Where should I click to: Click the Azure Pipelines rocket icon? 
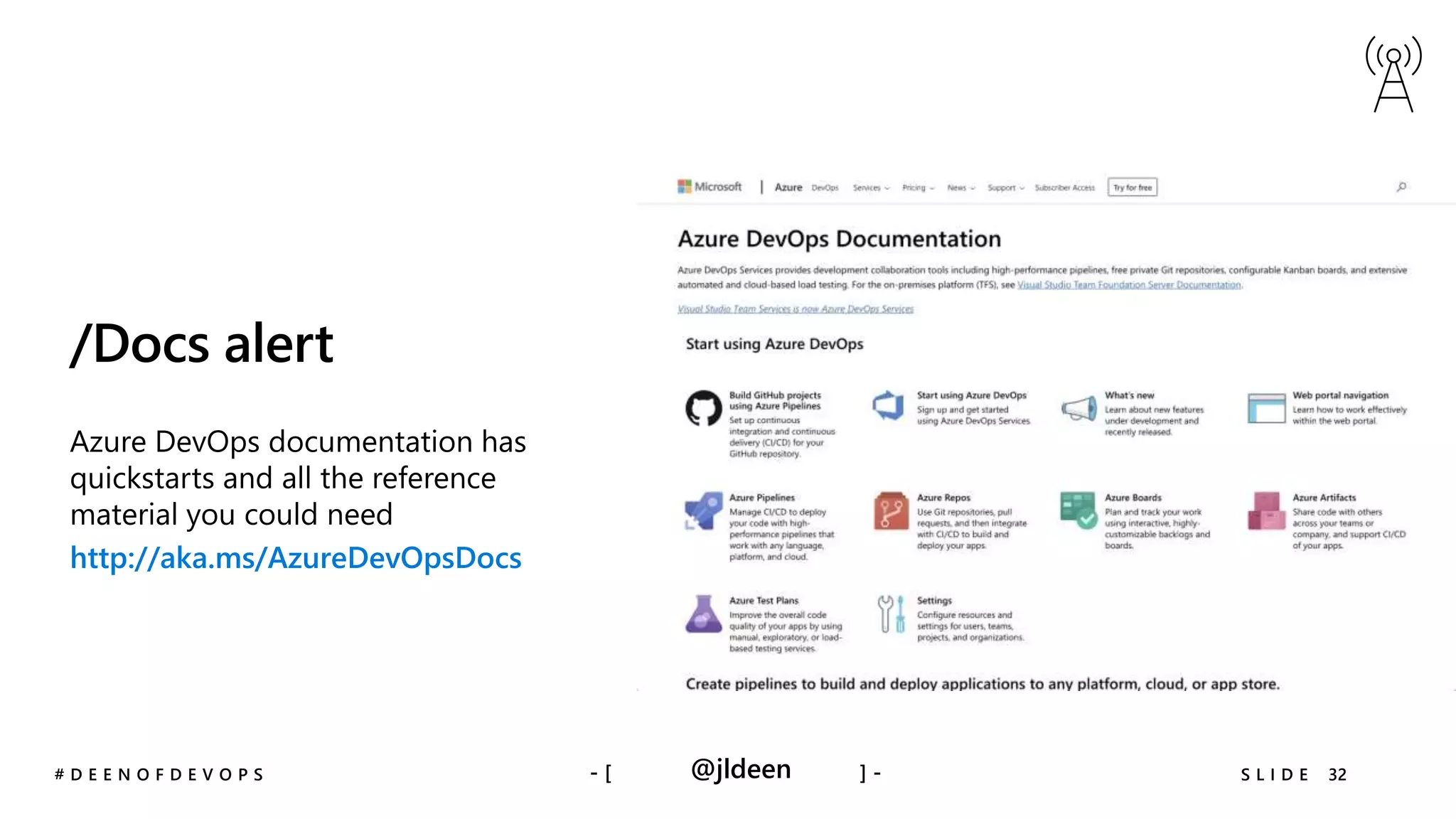[x=703, y=510]
